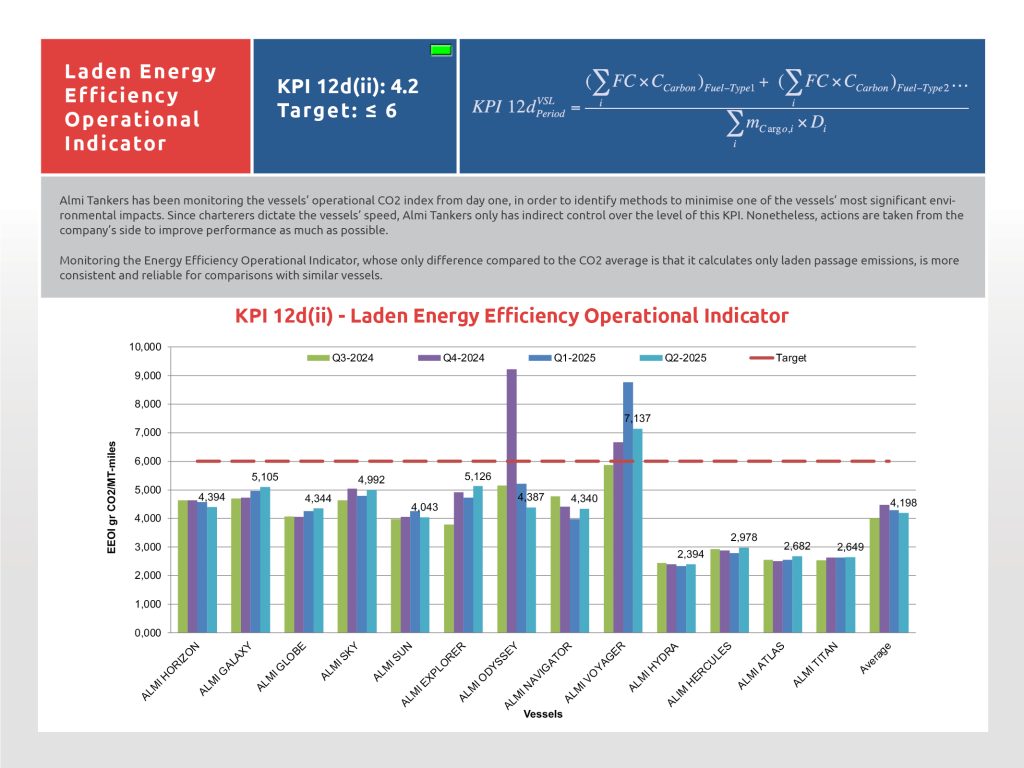Click the "Laden Energy Efficiency Operational Indicator" red header

[x=140, y=107]
